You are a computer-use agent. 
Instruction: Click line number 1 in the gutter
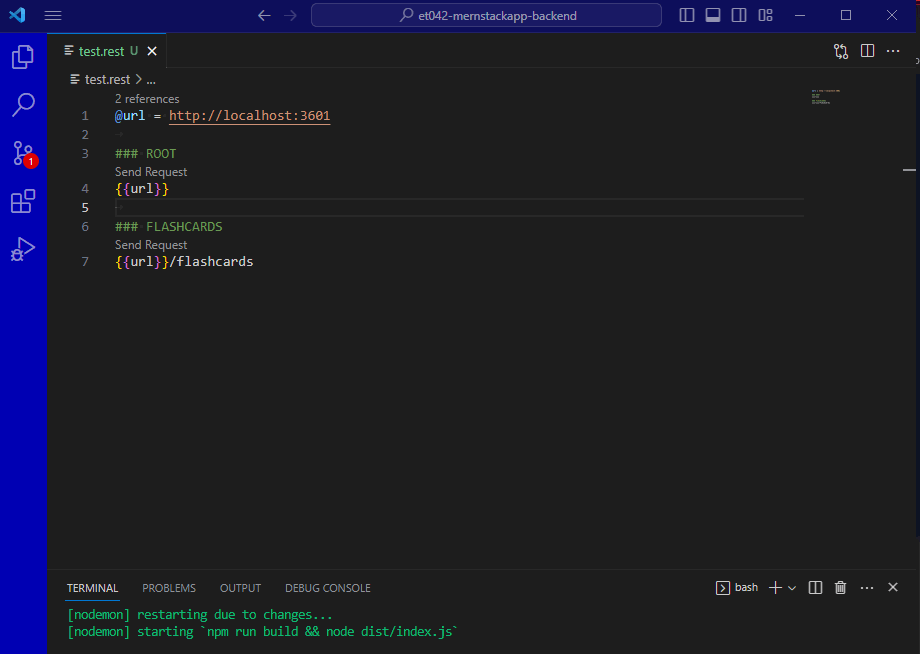pyautogui.click(x=85, y=116)
